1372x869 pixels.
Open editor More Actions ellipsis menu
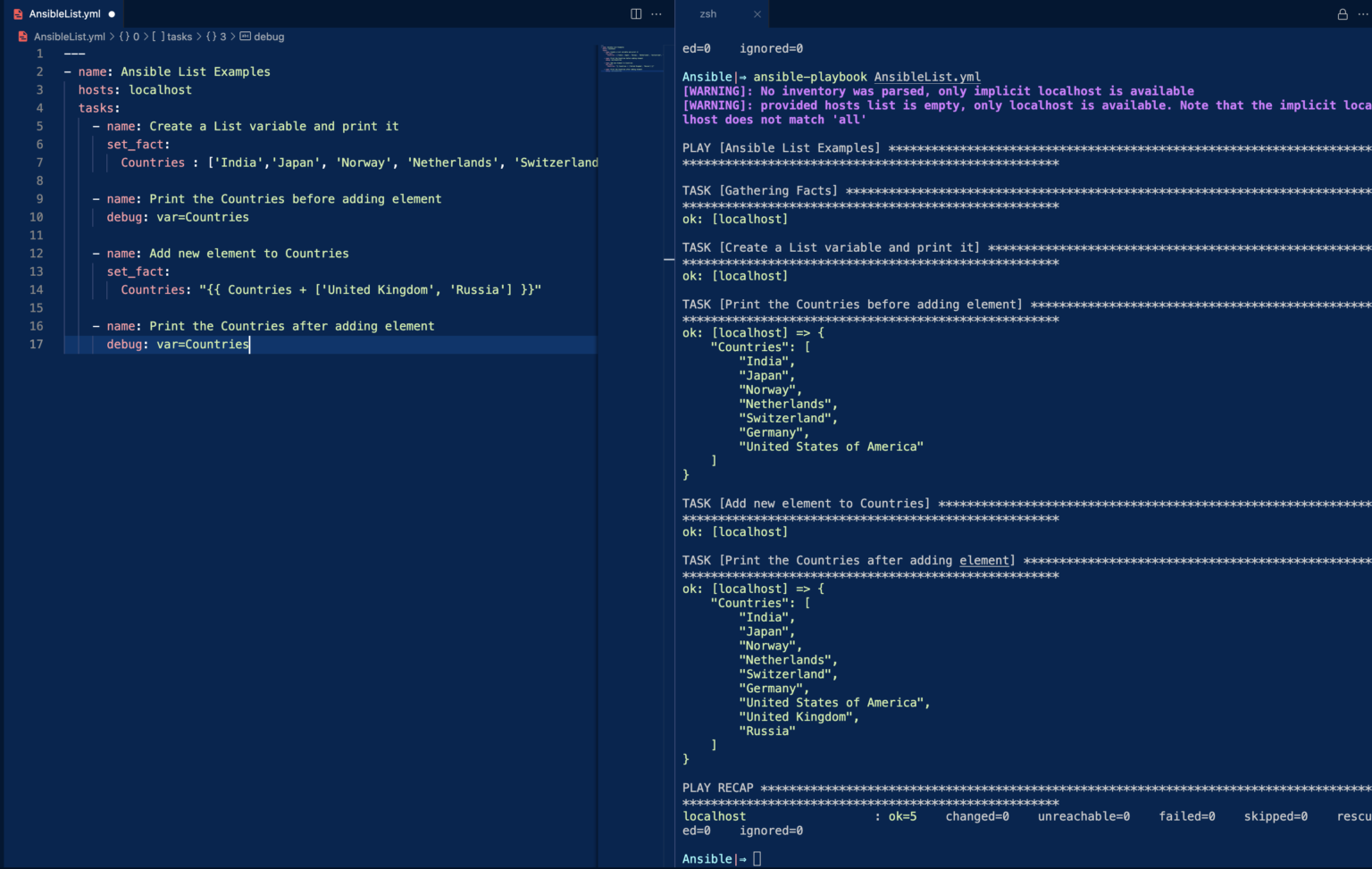[x=657, y=13]
